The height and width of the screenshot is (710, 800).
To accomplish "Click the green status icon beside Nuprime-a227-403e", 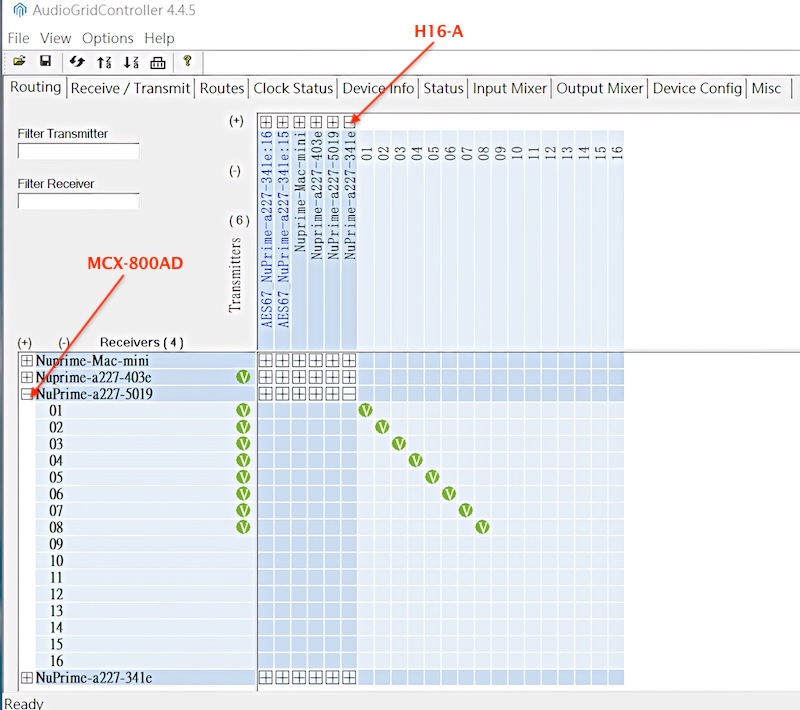I will coord(243,377).
